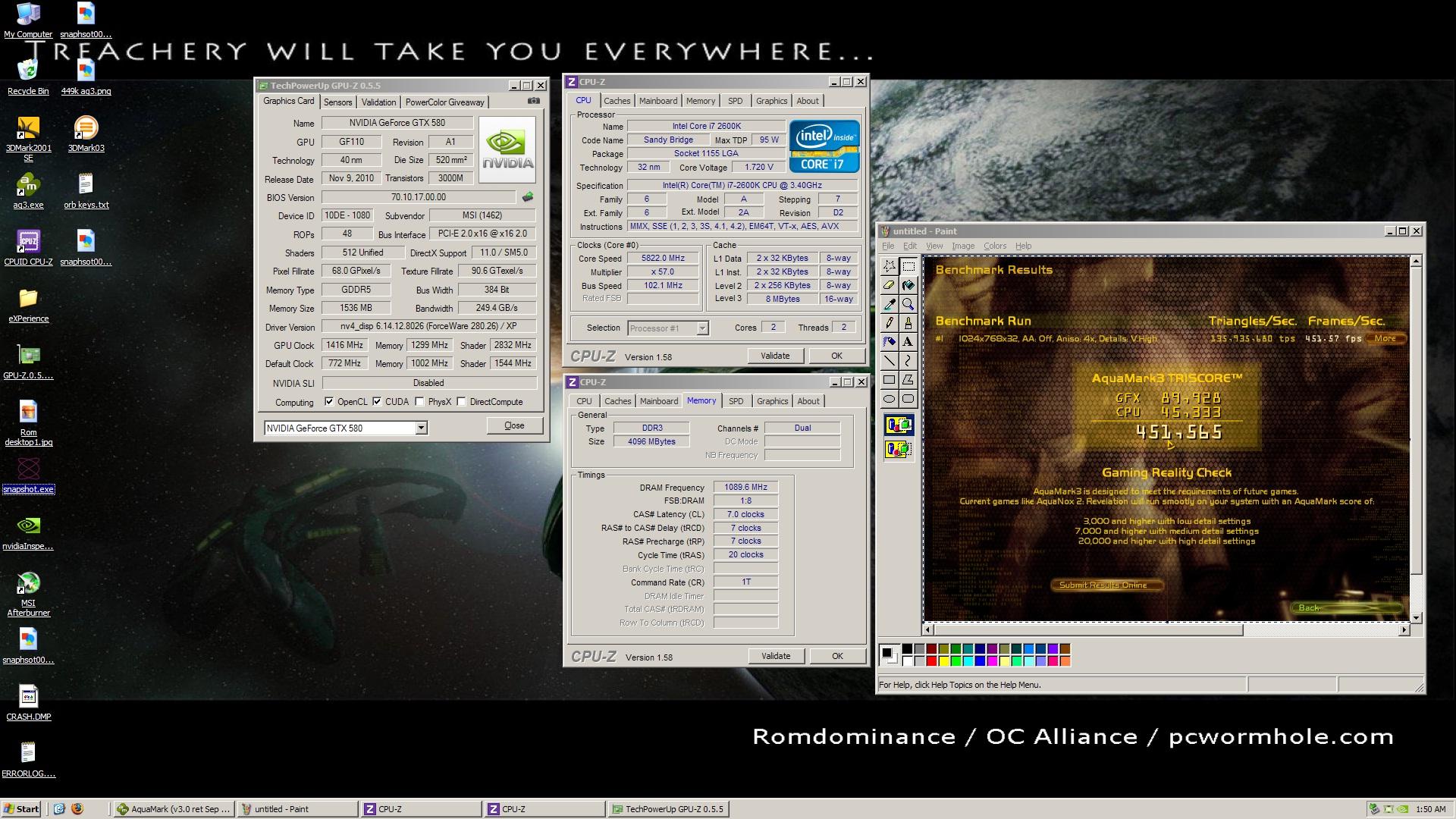Select the white color swatch in Paint palette

point(908,661)
